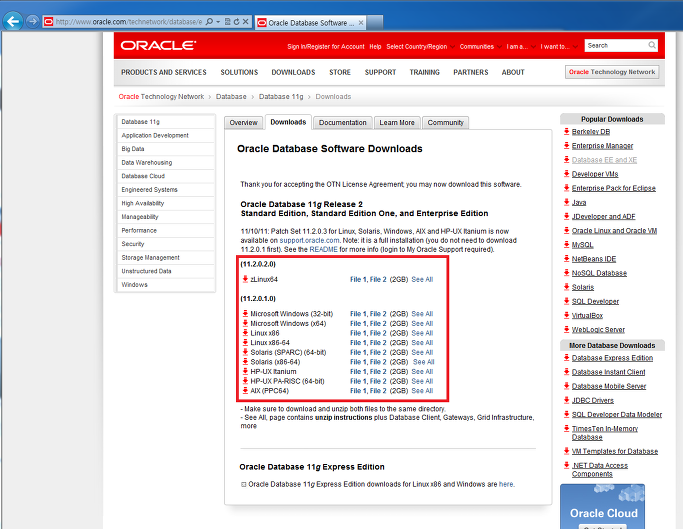The image size is (683, 529).
Task: Open the README link
Action: pos(323,249)
